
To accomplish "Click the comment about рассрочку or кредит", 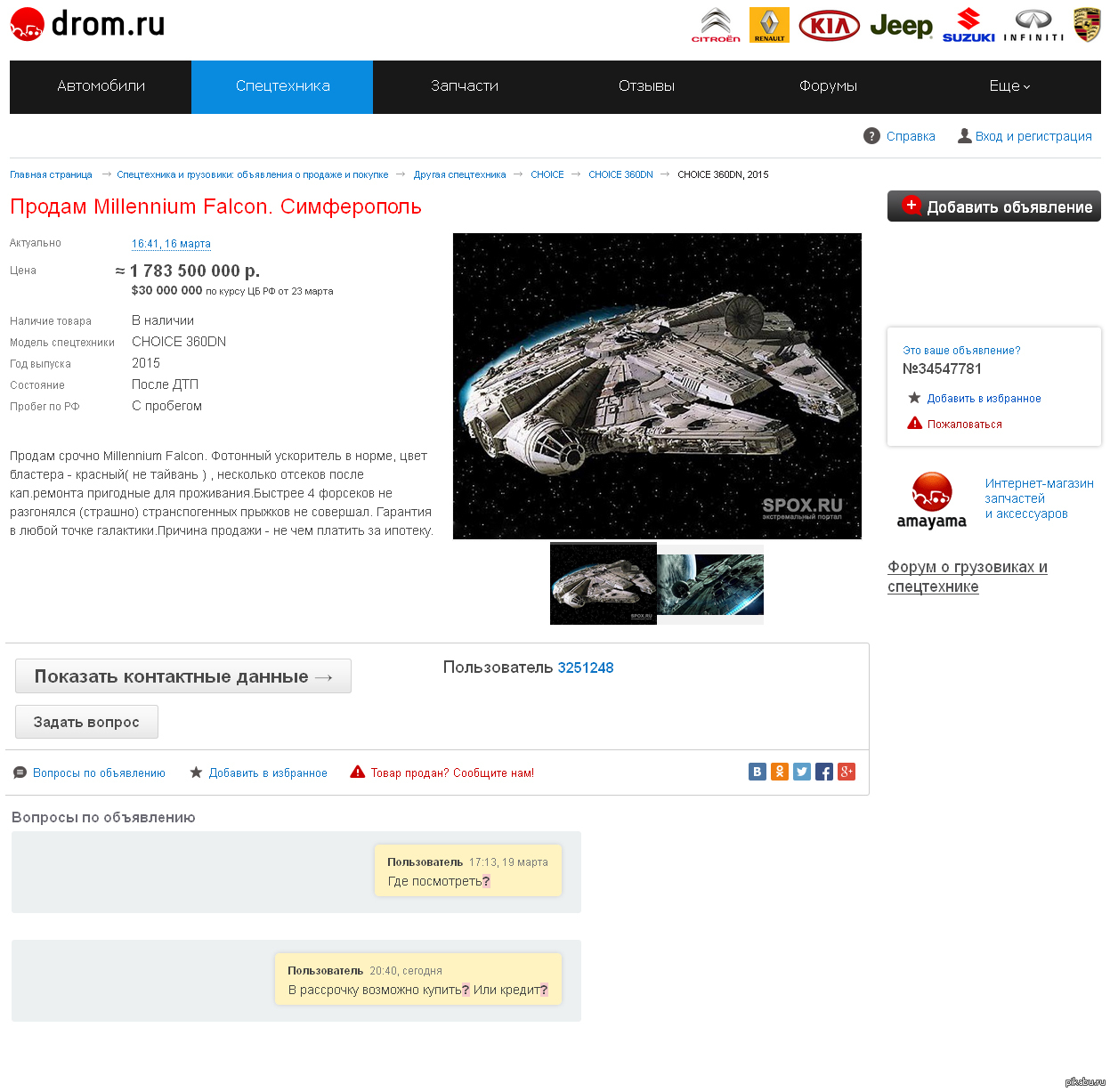I will click(x=418, y=990).
